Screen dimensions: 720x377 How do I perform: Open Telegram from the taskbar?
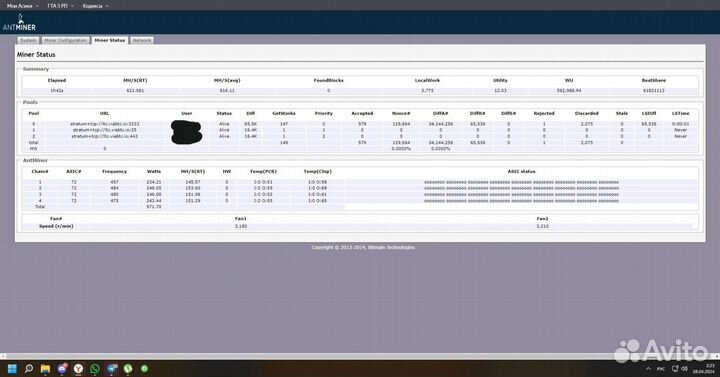(112, 369)
